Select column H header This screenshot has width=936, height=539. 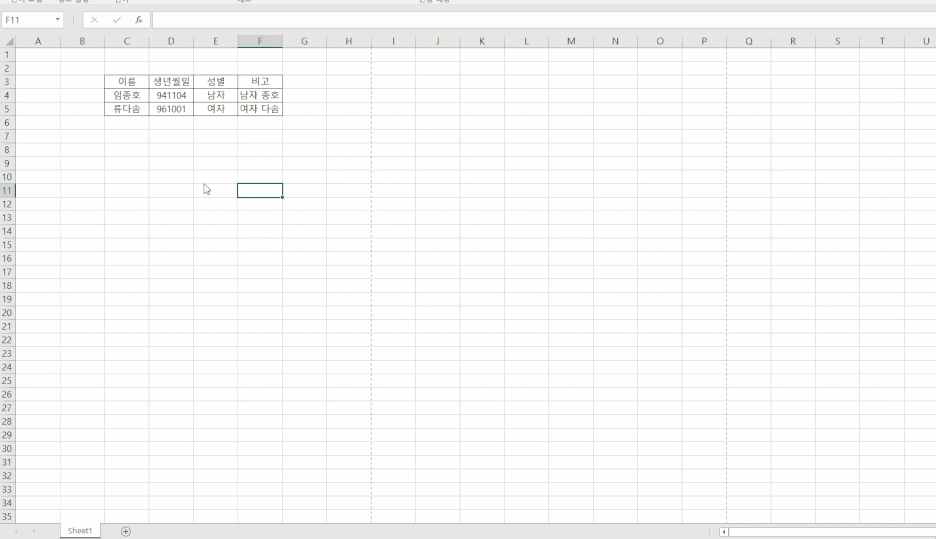tap(349, 41)
